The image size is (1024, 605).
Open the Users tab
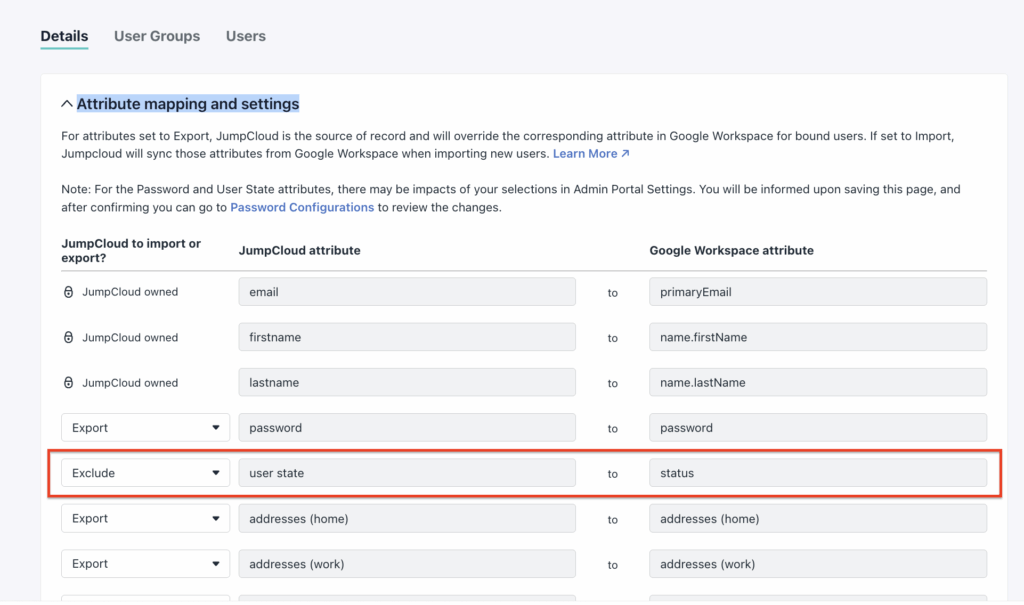(246, 36)
